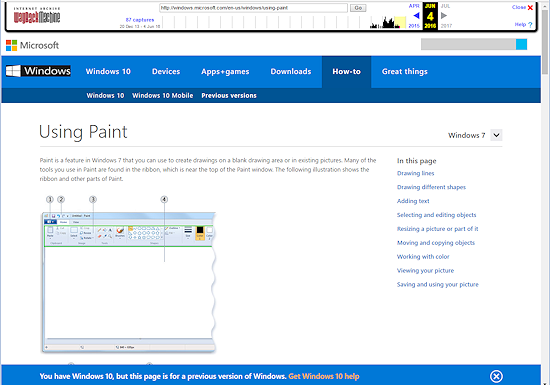Select the How-to tab

coord(347,72)
